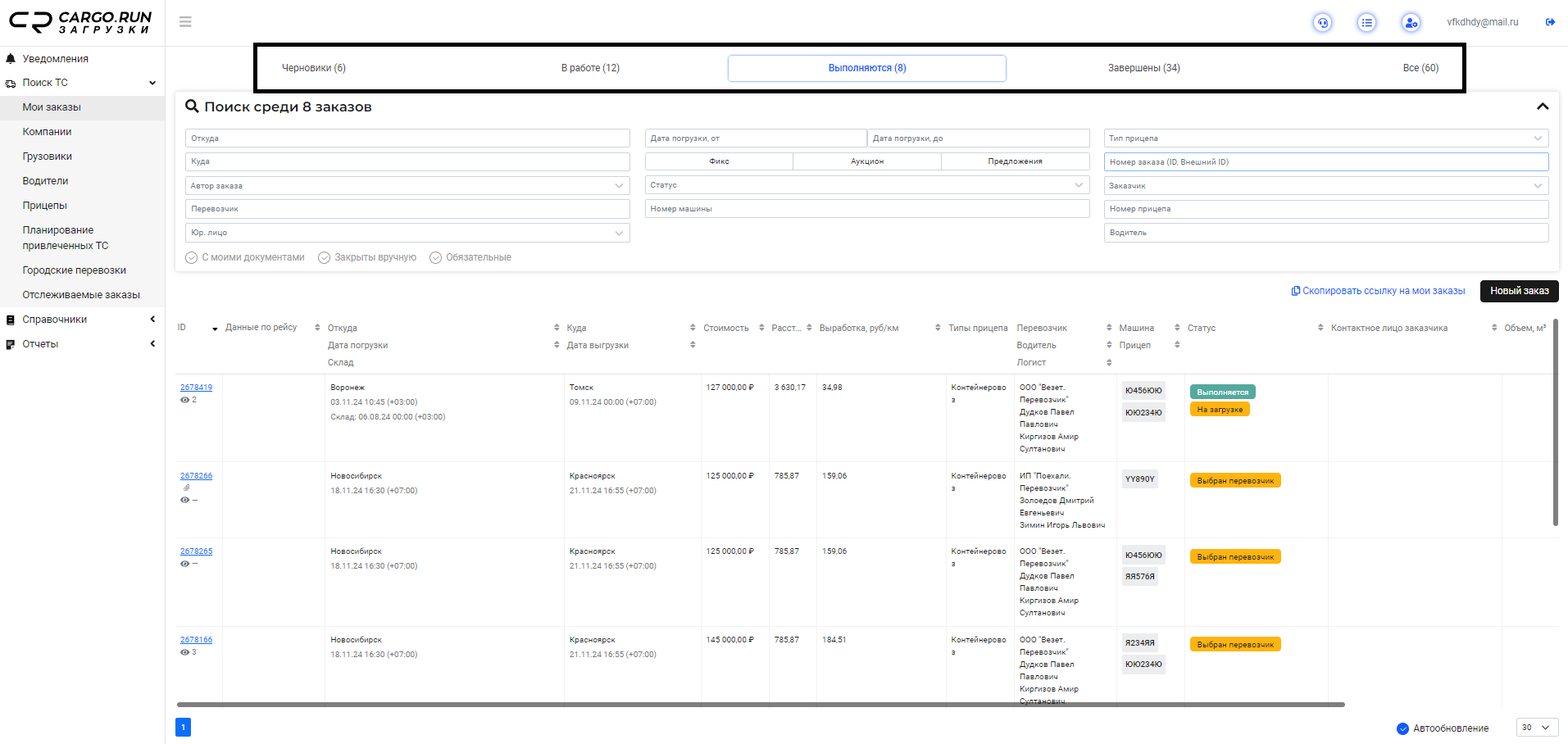Viewport: 1568px width, 744px height.
Task: Open the Юр. лицо dropdown
Action: click(407, 233)
